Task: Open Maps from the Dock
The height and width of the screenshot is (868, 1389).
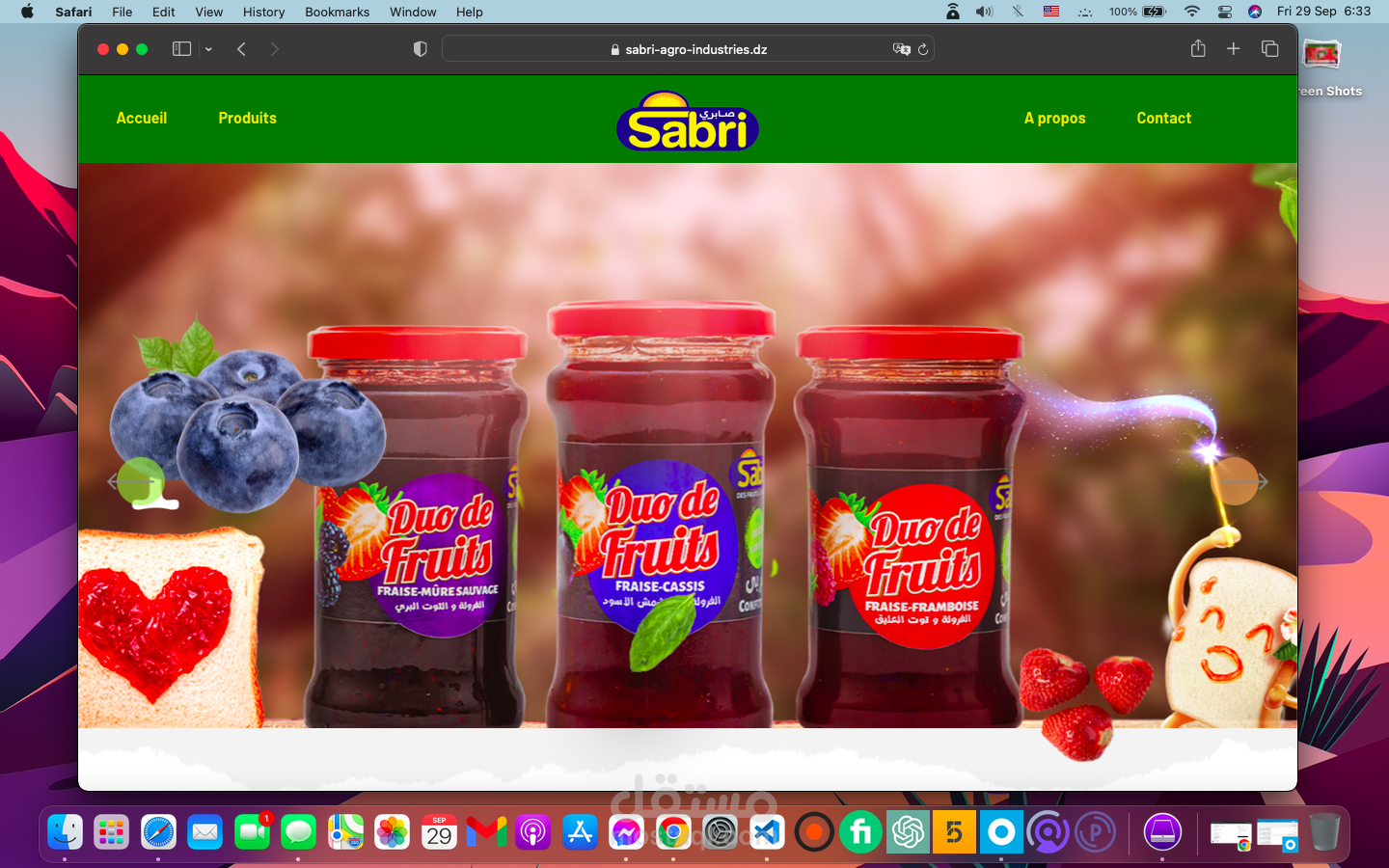Action: pos(345,831)
